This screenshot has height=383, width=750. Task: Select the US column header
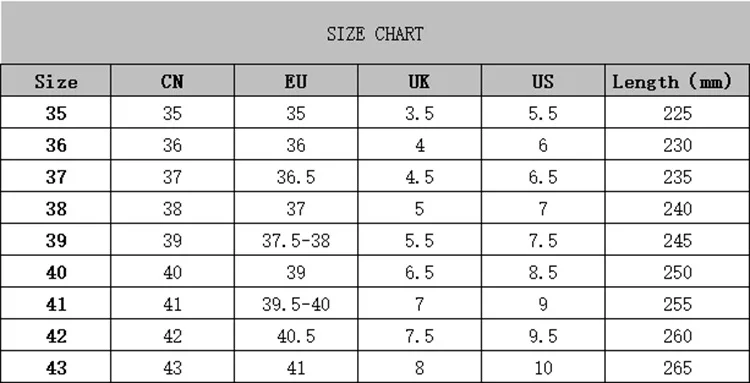point(543,82)
